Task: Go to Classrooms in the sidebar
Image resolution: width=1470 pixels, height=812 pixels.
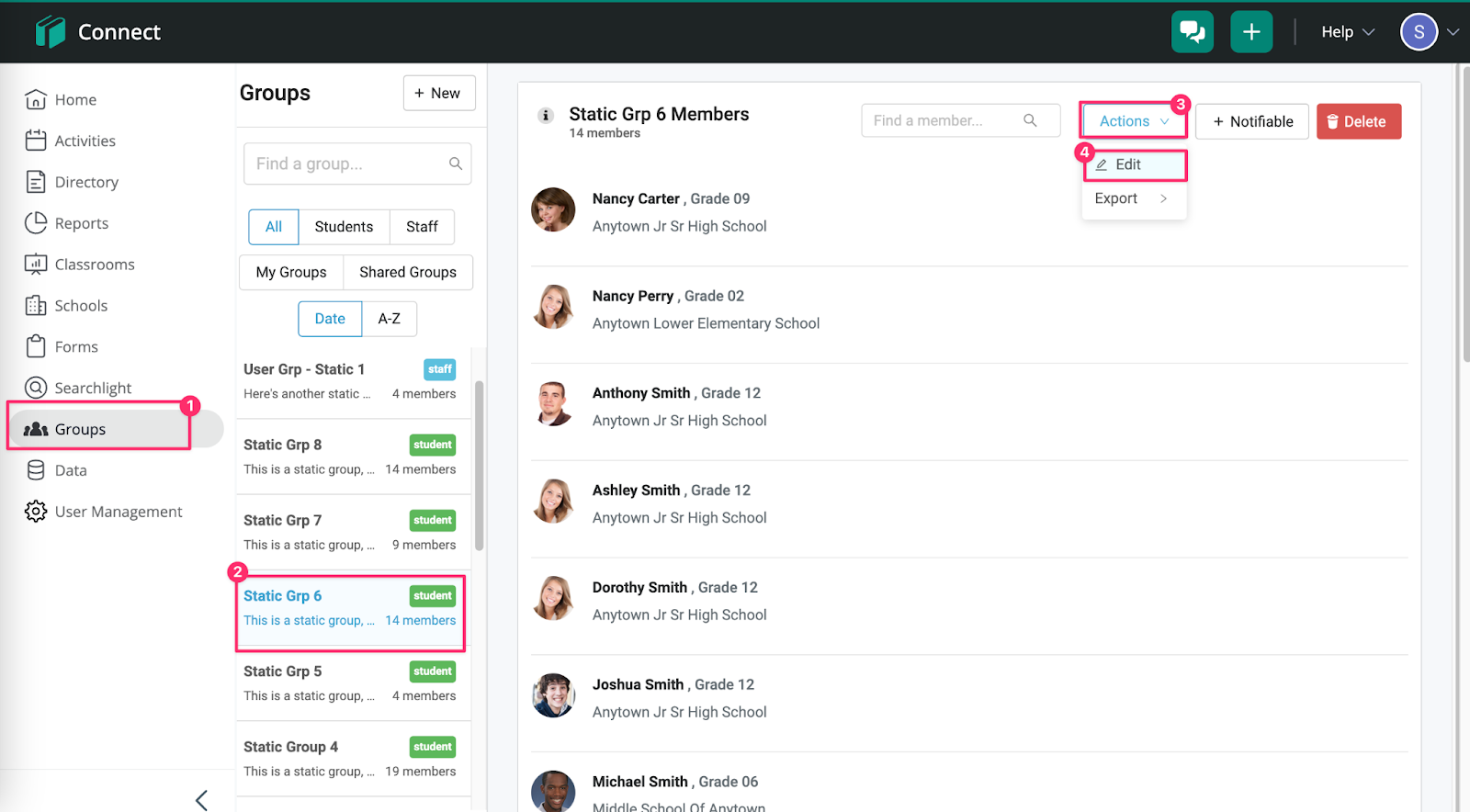Action: (94, 265)
